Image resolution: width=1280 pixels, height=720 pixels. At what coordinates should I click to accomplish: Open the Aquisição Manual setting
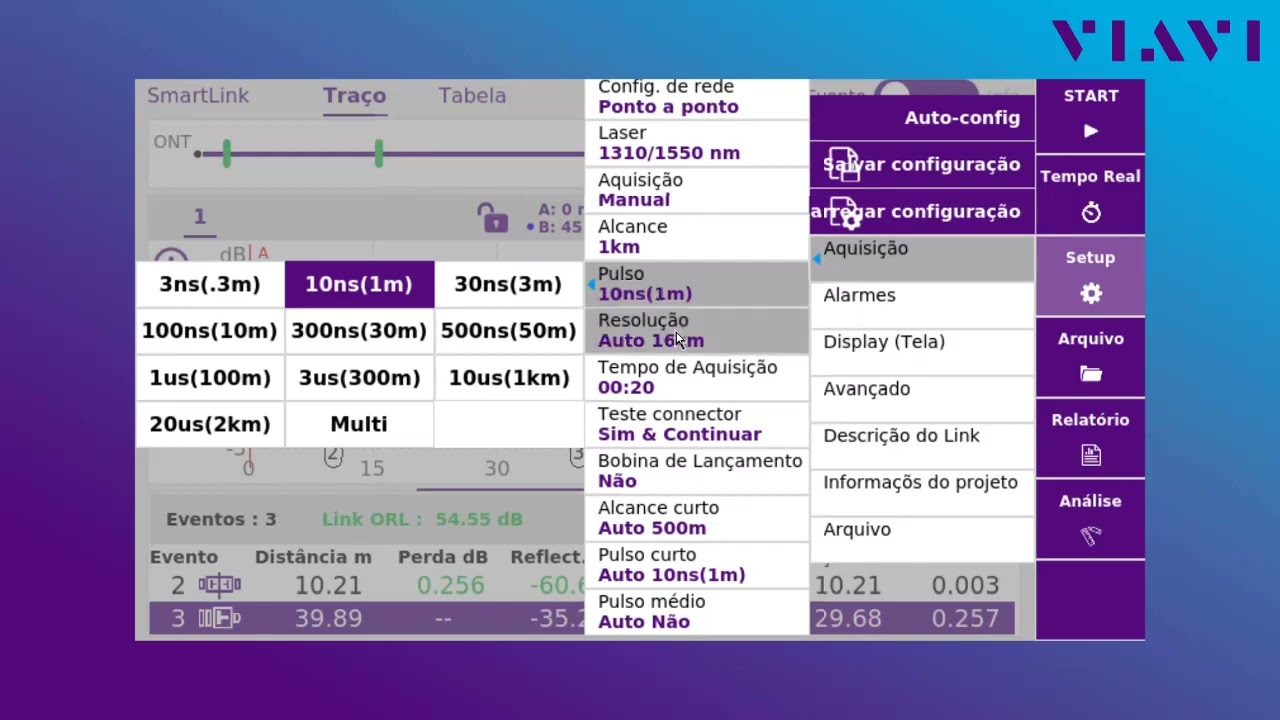point(696,190)
